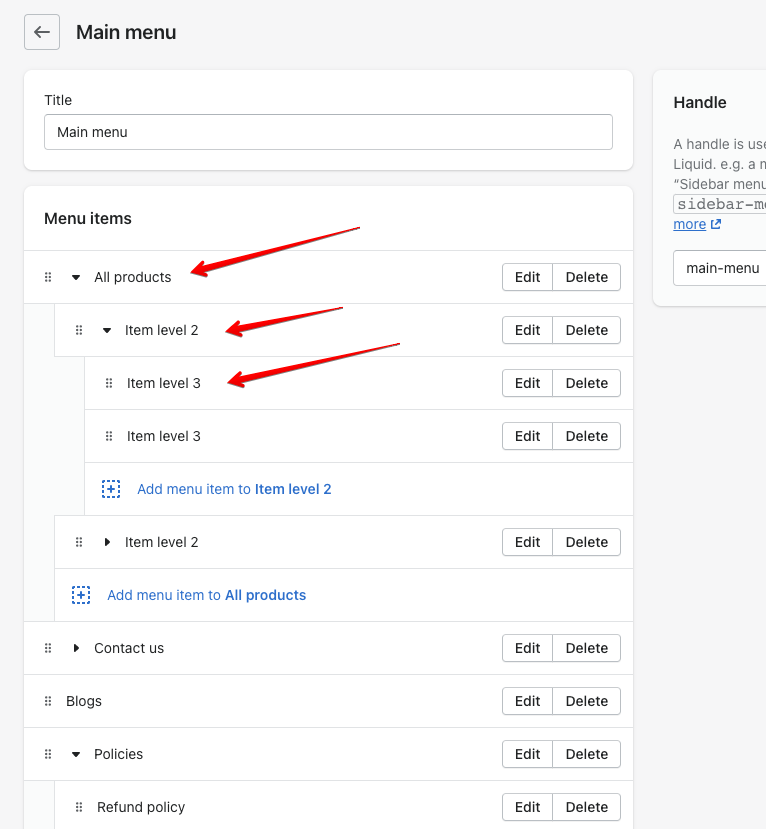Click plus icon beside Add to All products

pyautogui.click(x=81, y=595)
